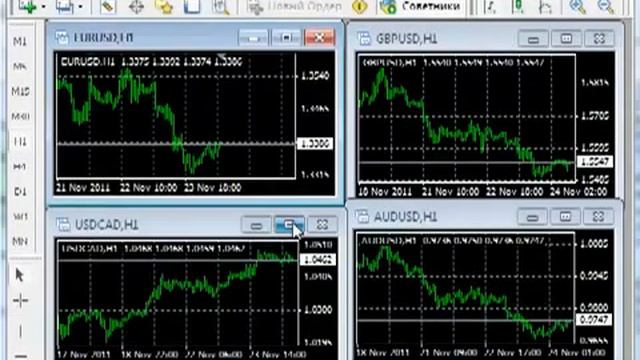The height and width of the screenshot is (360, 640).
Task: Open the Strategy Tester magnifier icon
Action: click(x=221, y=7)
